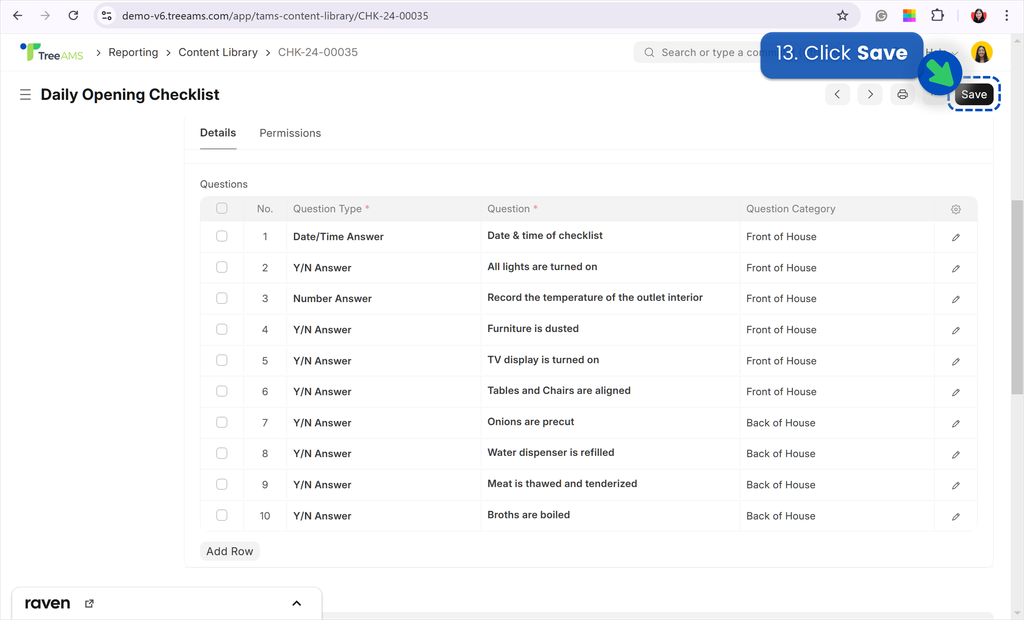This screenshot has width=1024, height=620.
Task: Click Number Answer cell in row 3
Action: [x=383, y=299]
